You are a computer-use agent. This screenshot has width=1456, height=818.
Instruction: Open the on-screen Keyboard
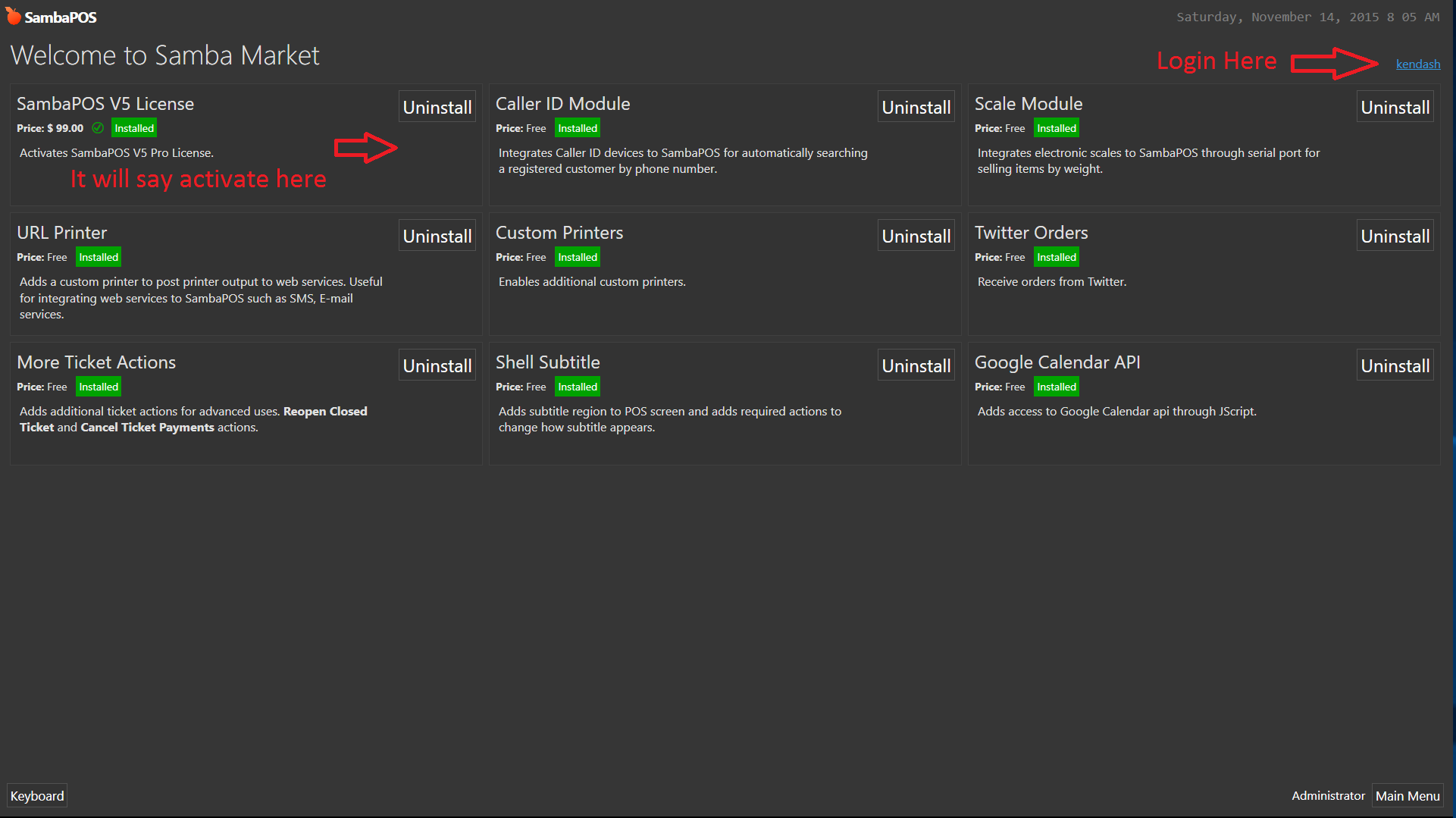pos(37,795)
